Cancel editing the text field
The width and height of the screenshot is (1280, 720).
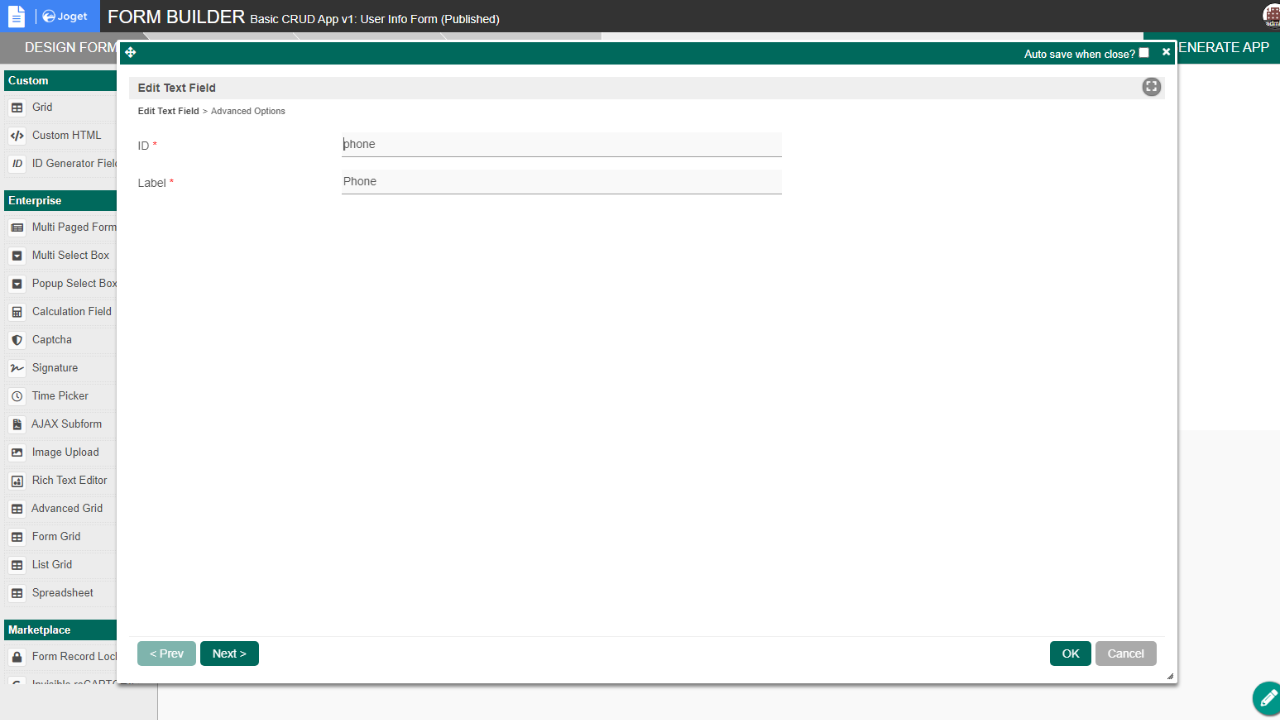1125,654
